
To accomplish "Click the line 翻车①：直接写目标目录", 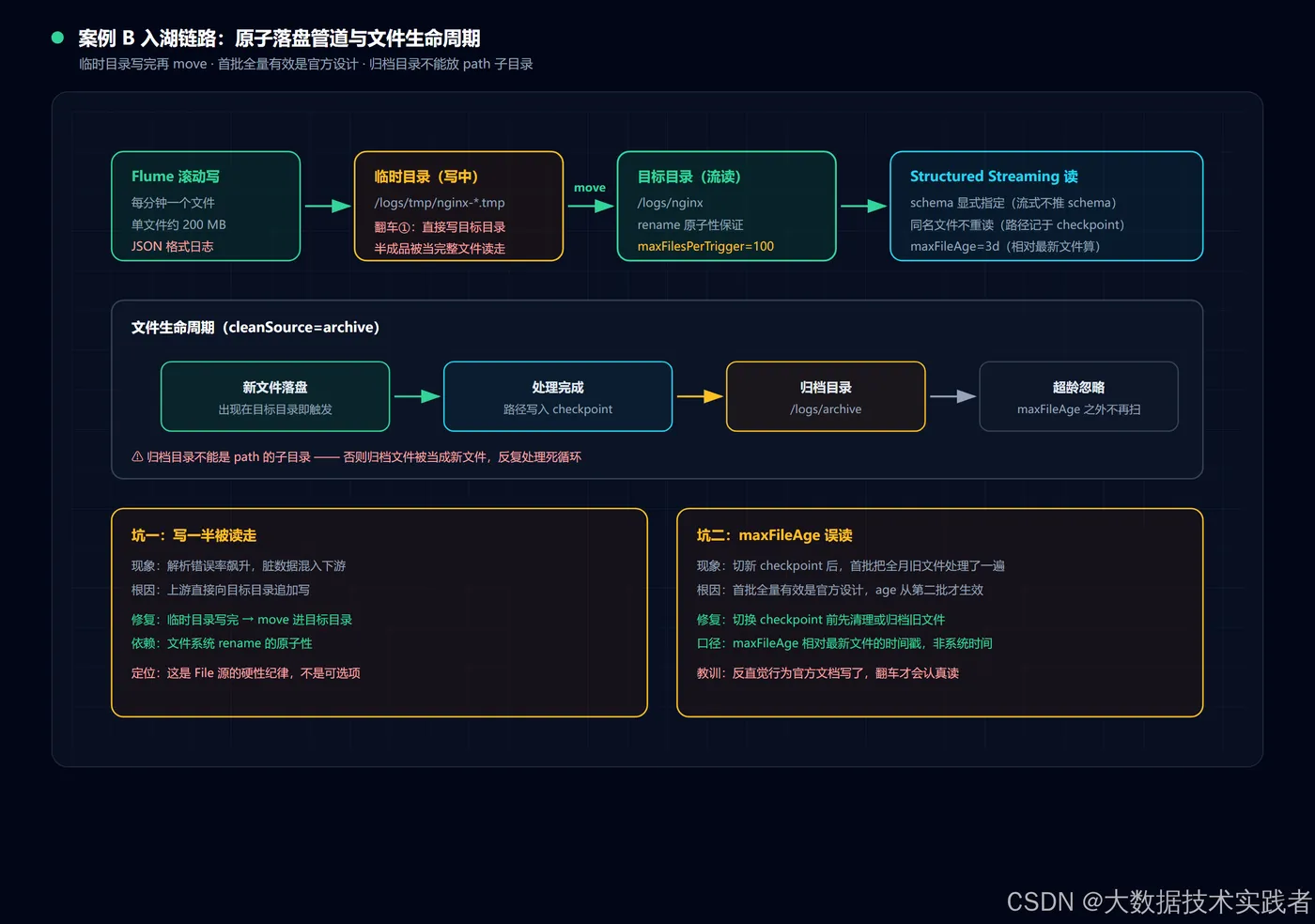I will [440, 227].
